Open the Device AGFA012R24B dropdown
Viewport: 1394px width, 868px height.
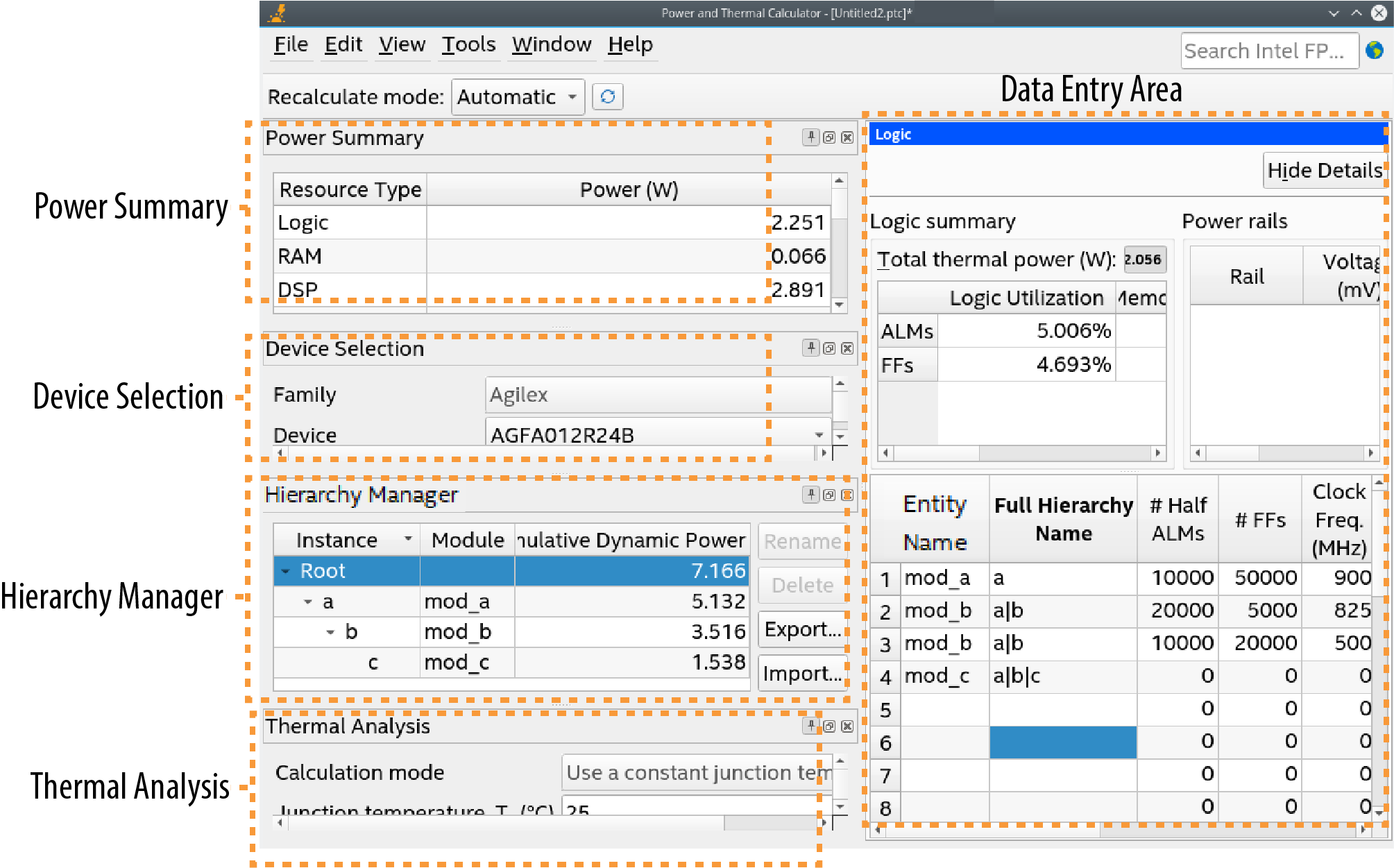[x=819, y=435]
